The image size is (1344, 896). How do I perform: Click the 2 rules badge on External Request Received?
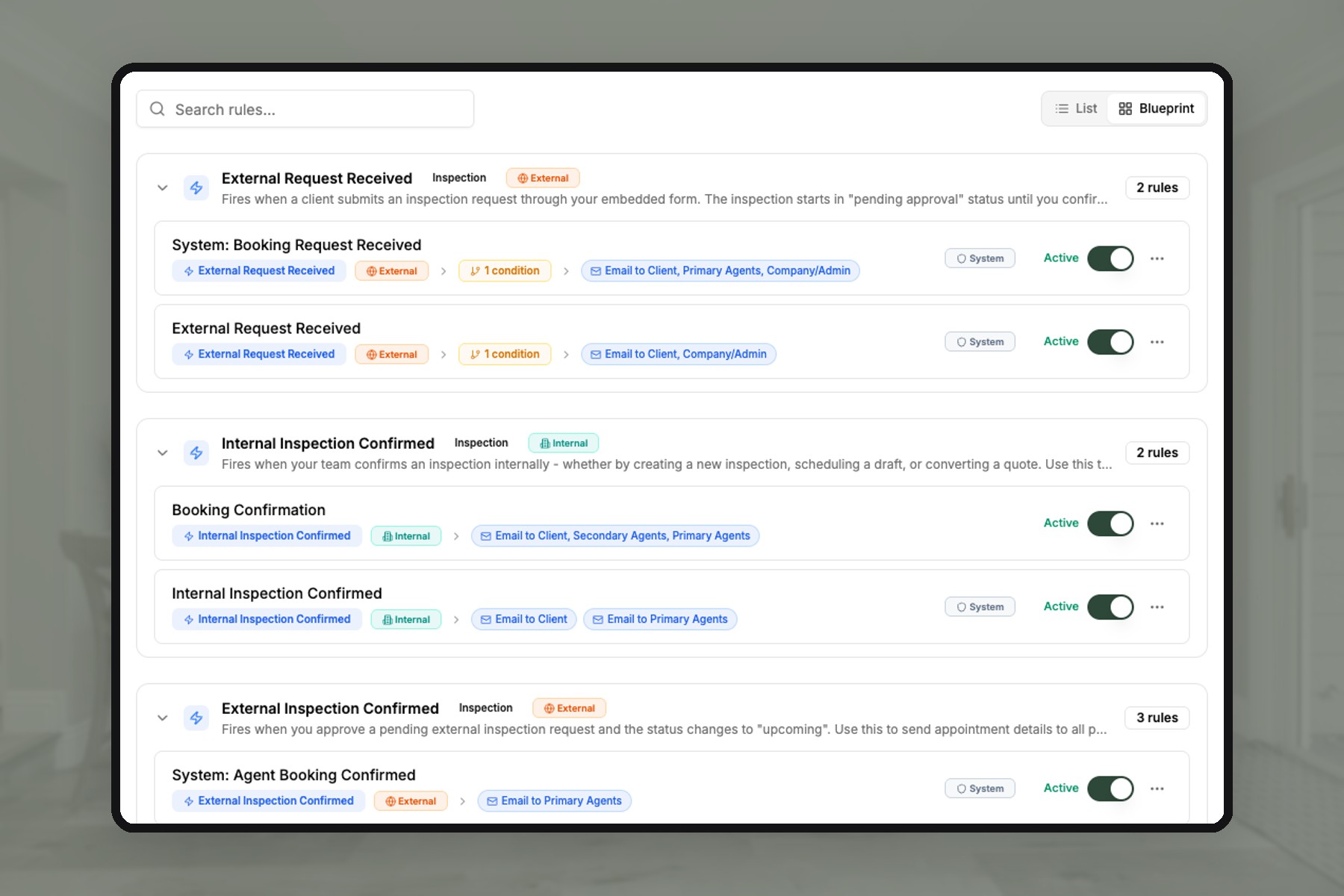pyautogui.click(x=1157, y=187)
